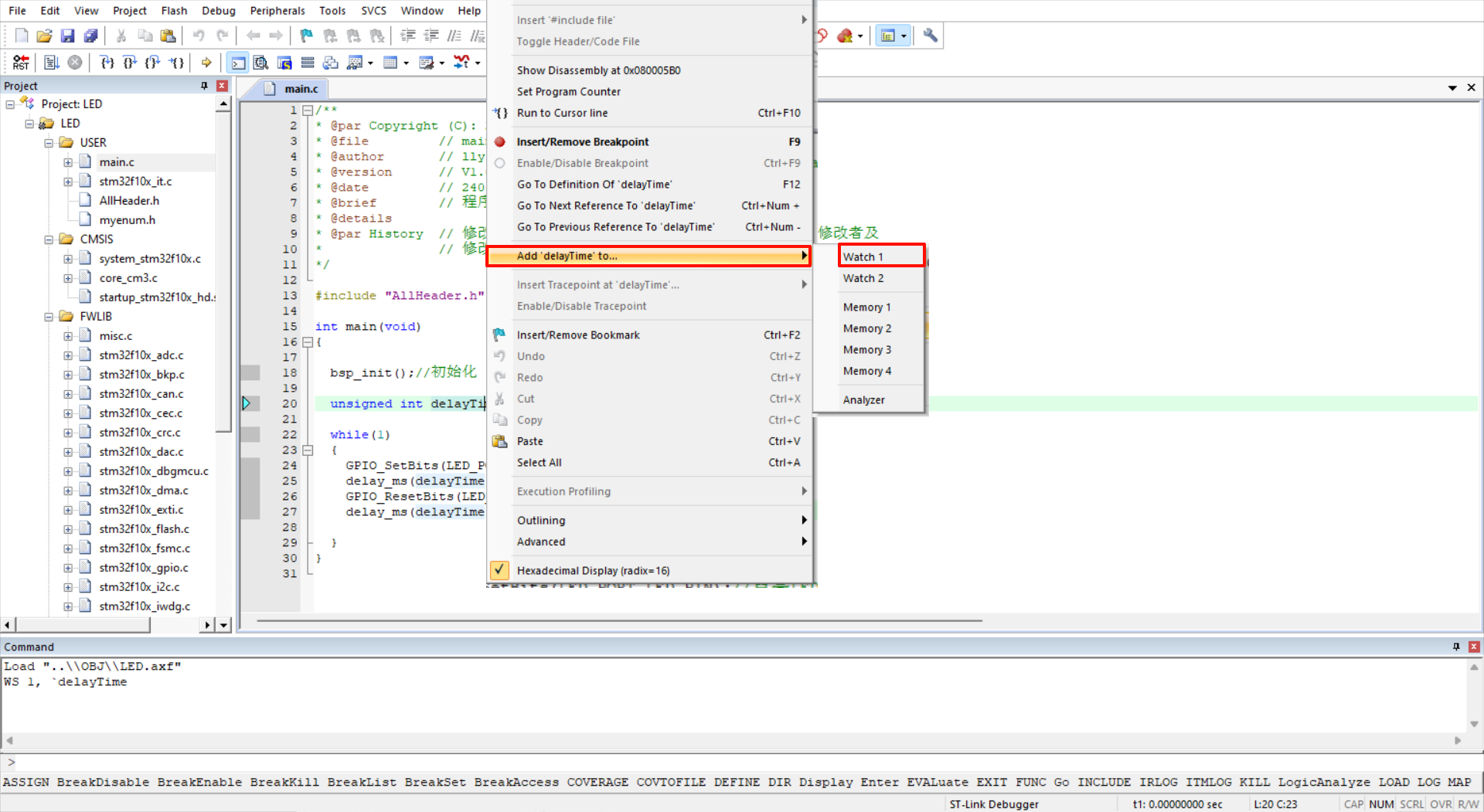Viewport: 1484px width, 812px height.
Task: Collapse the FWLIB folder
Action: pyautogui.click(x=49, y=317)
